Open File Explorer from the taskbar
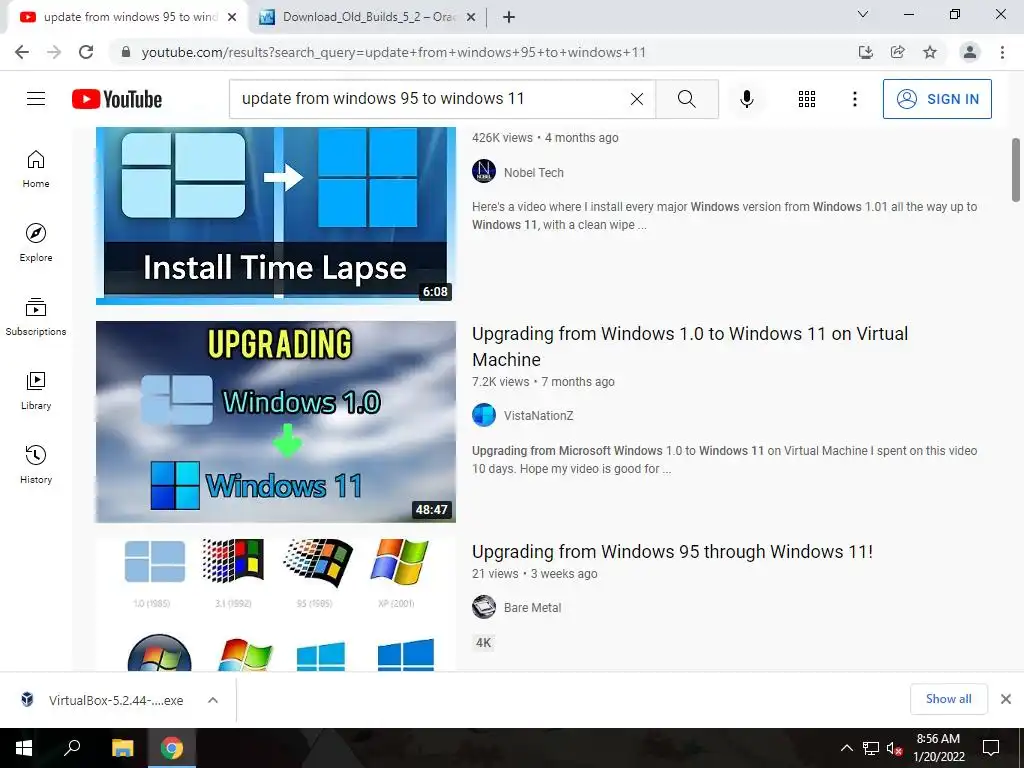The image size is (1024, 768). 122,748
